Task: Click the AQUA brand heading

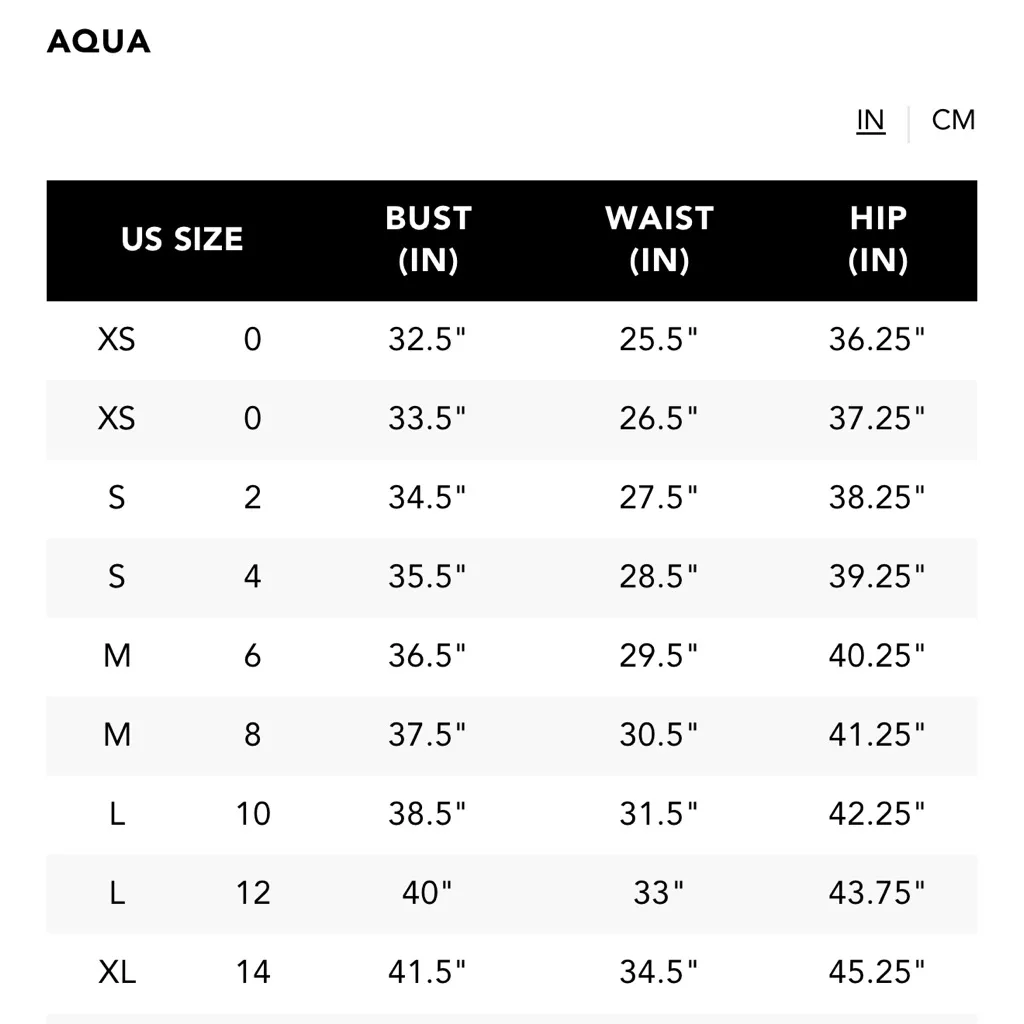Action: pyautogui.click(x=99, y=41)
